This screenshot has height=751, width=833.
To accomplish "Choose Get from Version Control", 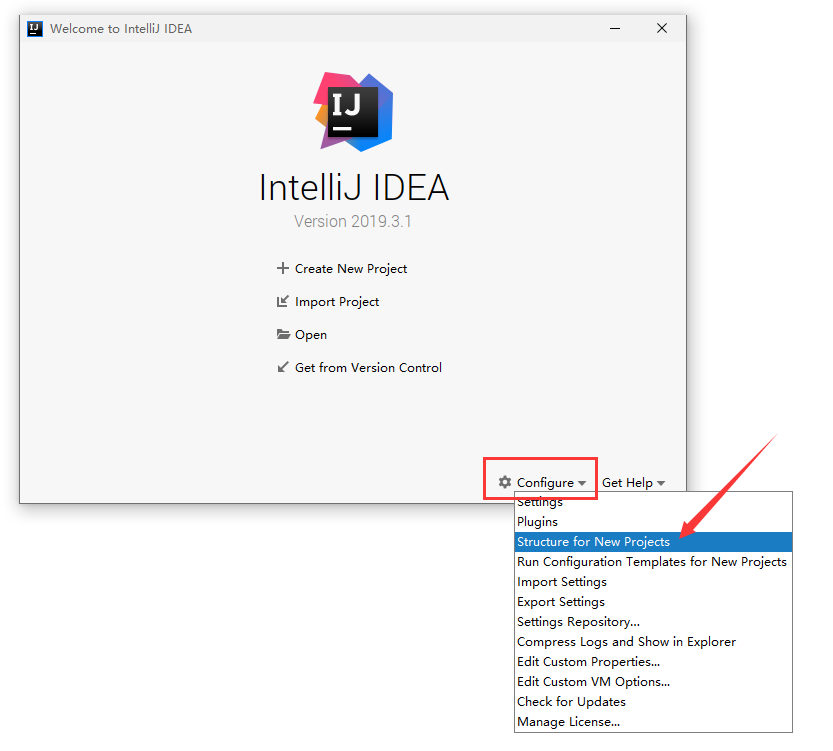I will [x=368, y=368].
